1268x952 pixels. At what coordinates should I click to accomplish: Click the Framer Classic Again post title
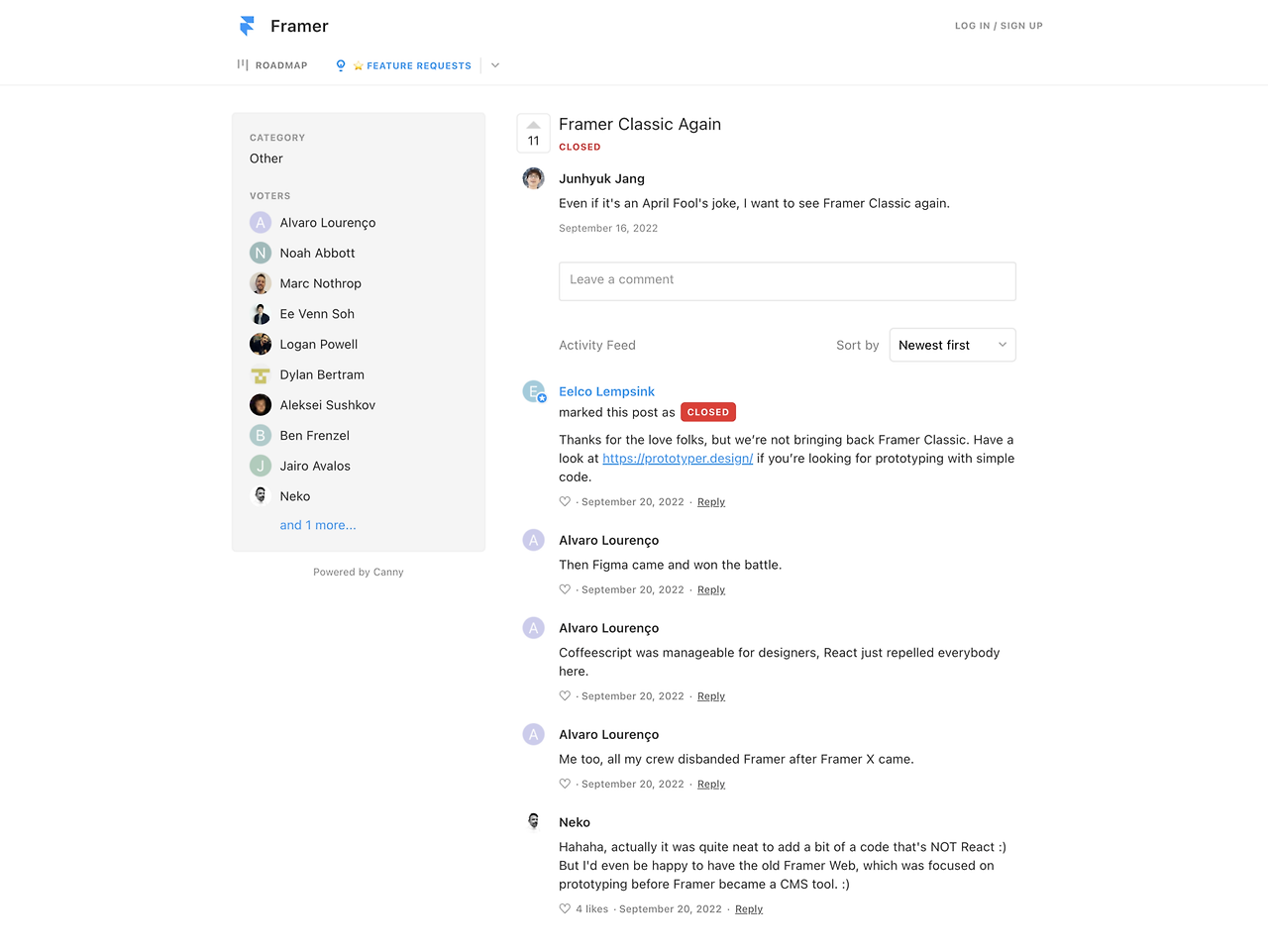click(640, 124)
